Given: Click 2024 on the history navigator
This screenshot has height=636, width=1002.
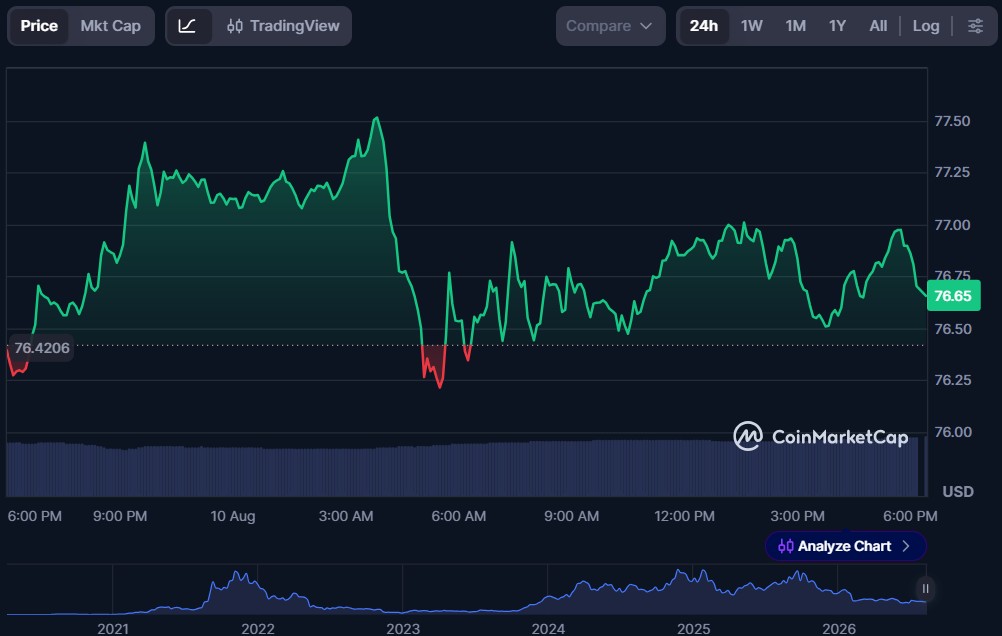Looking at the screenshot, I should (548, 629).
